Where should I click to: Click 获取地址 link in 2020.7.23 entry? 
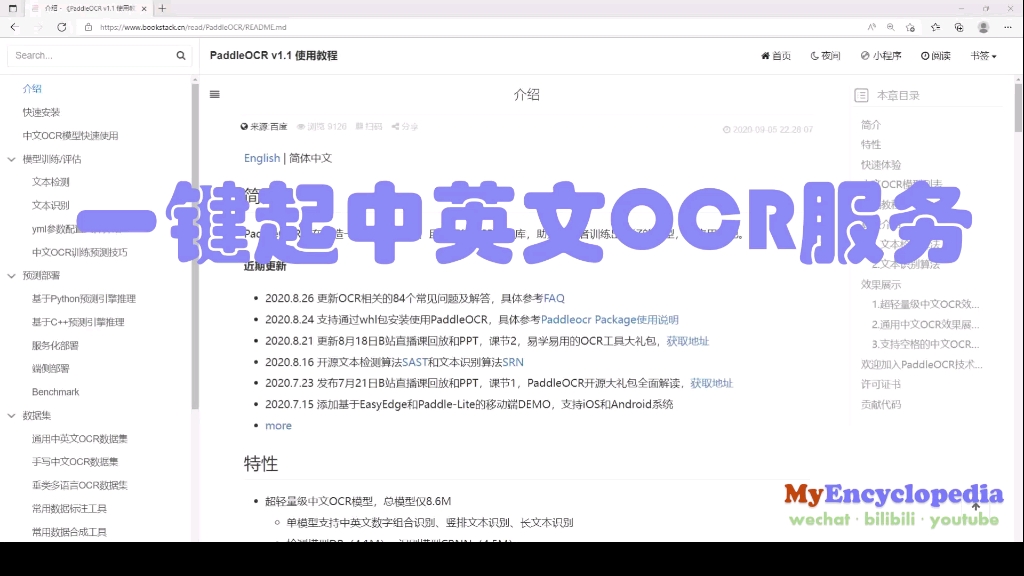[x=712, y=383]
